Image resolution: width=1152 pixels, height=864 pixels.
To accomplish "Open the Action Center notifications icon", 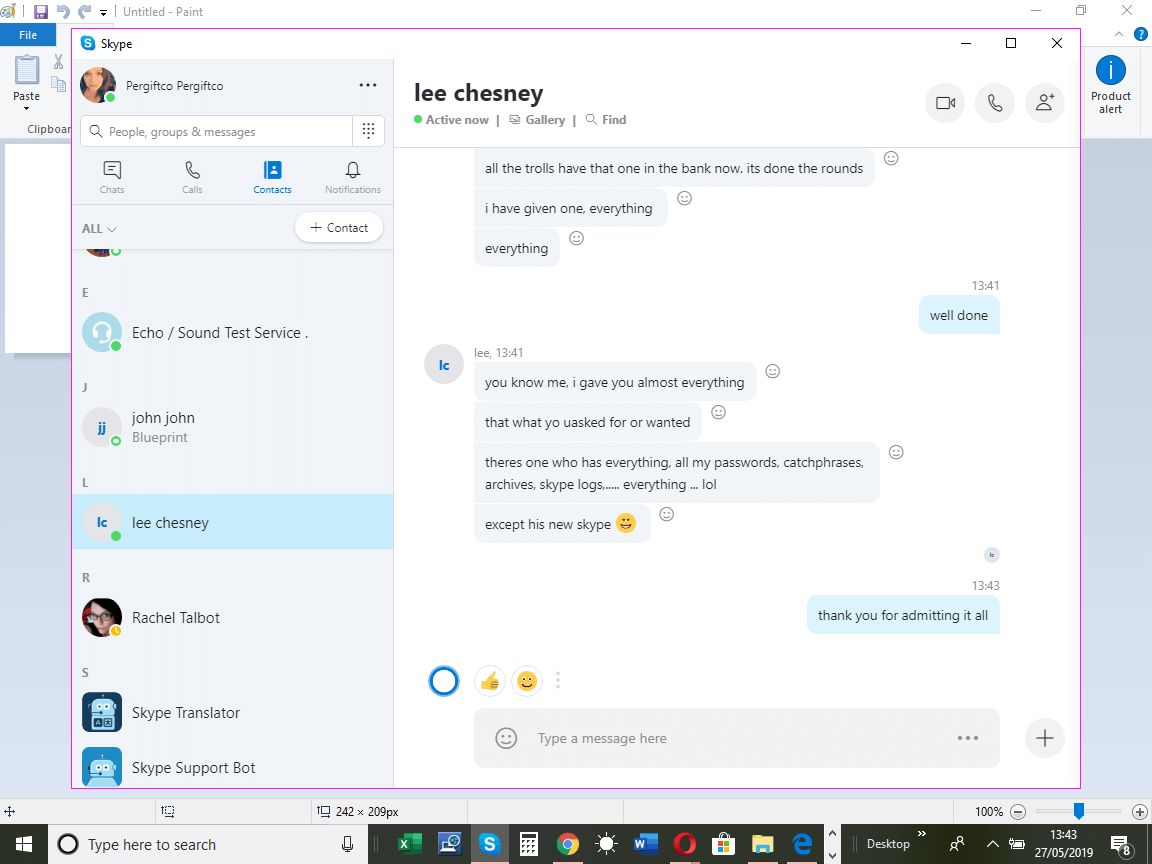I will [x=1120, y=845].
